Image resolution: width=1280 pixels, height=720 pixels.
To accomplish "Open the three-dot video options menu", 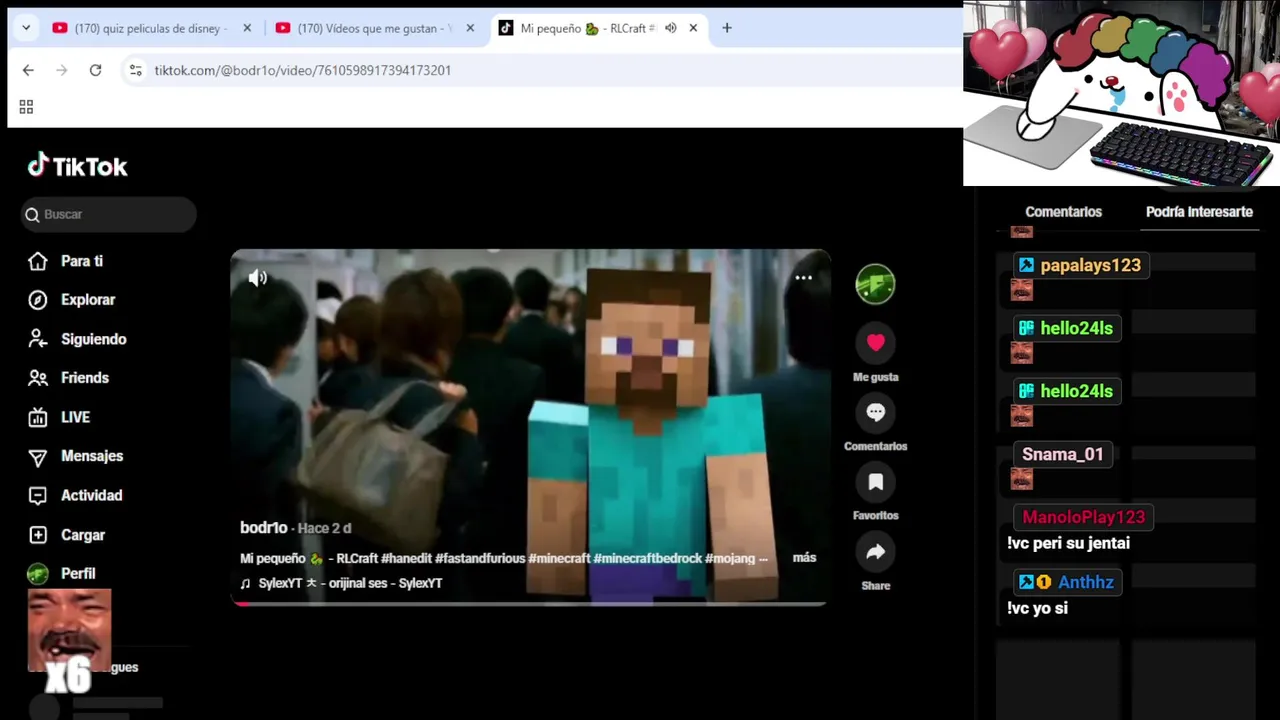I will 803,278.
